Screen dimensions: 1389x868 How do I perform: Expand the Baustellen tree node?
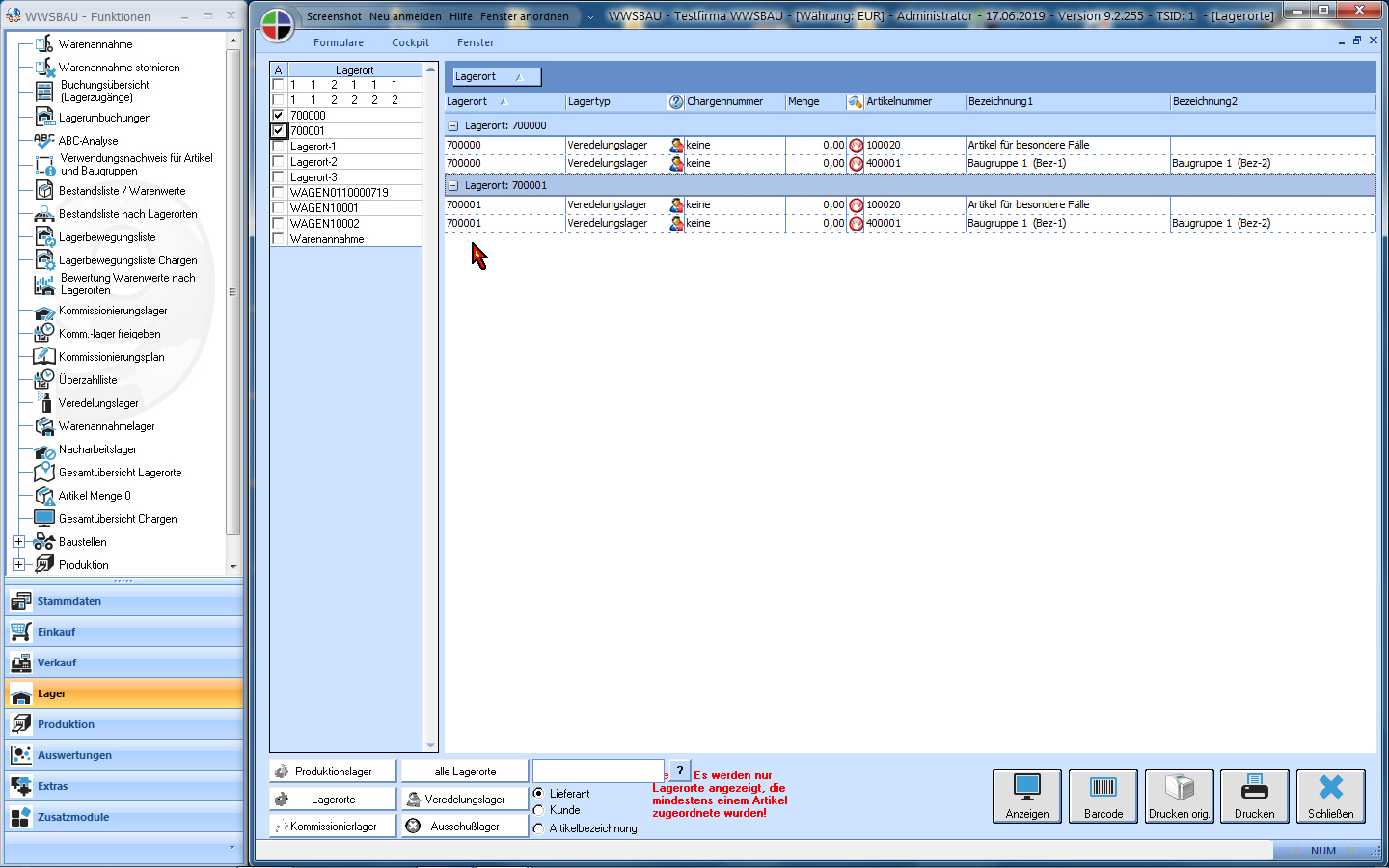pyautogui.click(x=18, y=542)
